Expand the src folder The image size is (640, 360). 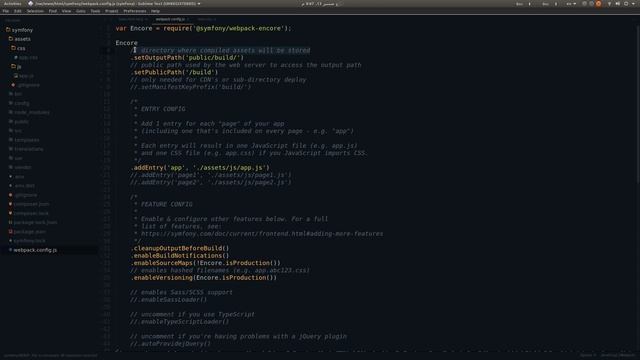click(18, 131)
